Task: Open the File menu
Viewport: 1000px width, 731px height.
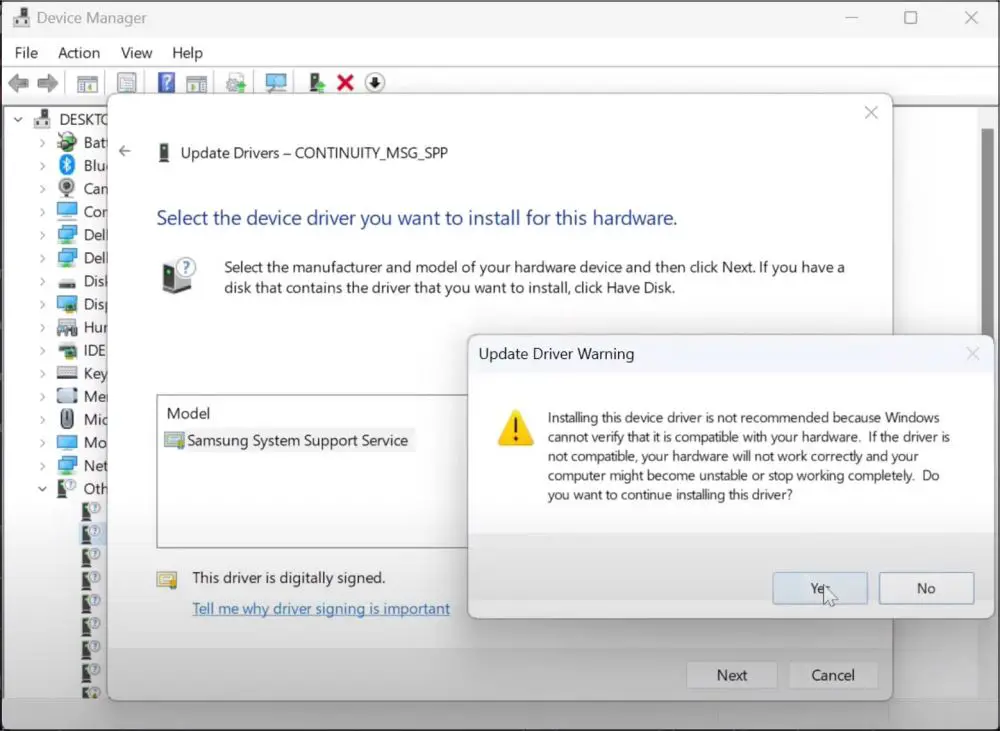Action: click(x=26, y=53)
